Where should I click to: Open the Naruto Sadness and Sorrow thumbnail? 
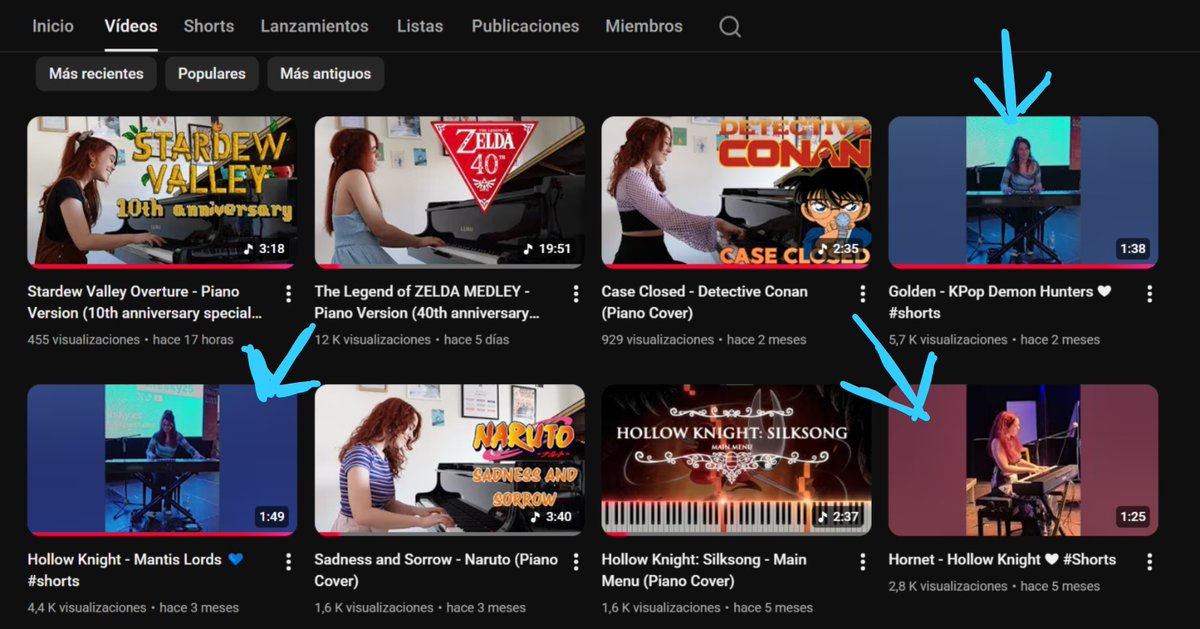click(x=449, y=460)
